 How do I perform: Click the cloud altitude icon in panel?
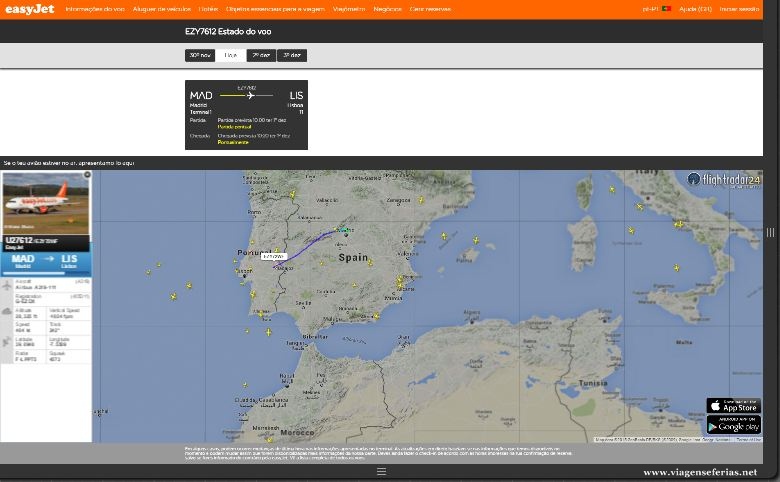click(6, 312)
